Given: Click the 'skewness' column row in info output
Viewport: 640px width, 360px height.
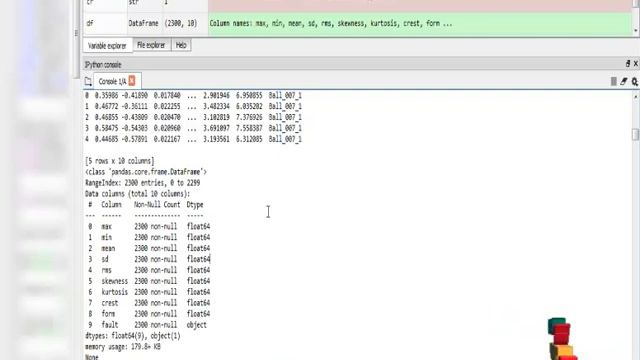Looking at the screenshot, I should tap(149, 281).
